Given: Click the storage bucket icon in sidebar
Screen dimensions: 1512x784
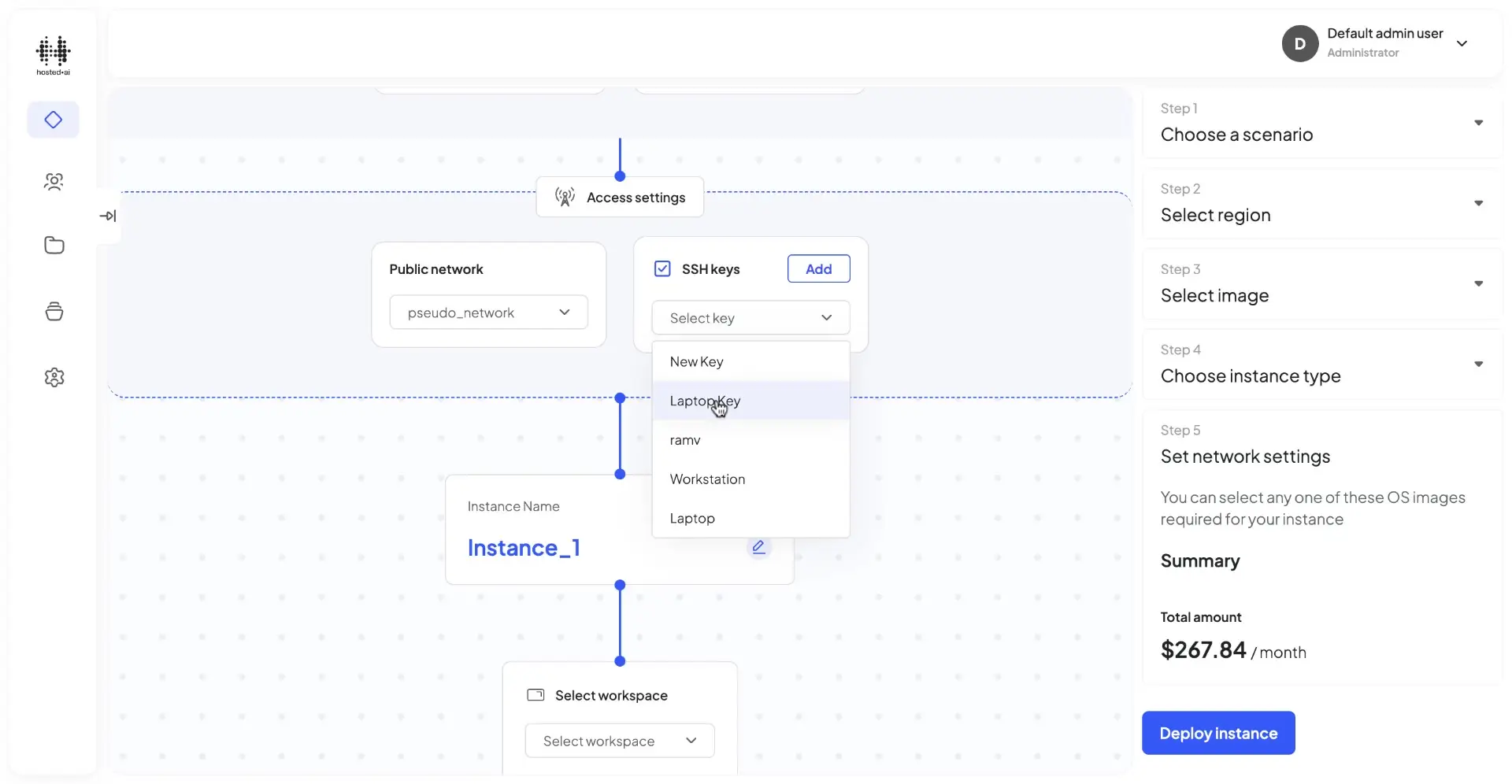Looking at the screenshot, I should tap(53, 311).
